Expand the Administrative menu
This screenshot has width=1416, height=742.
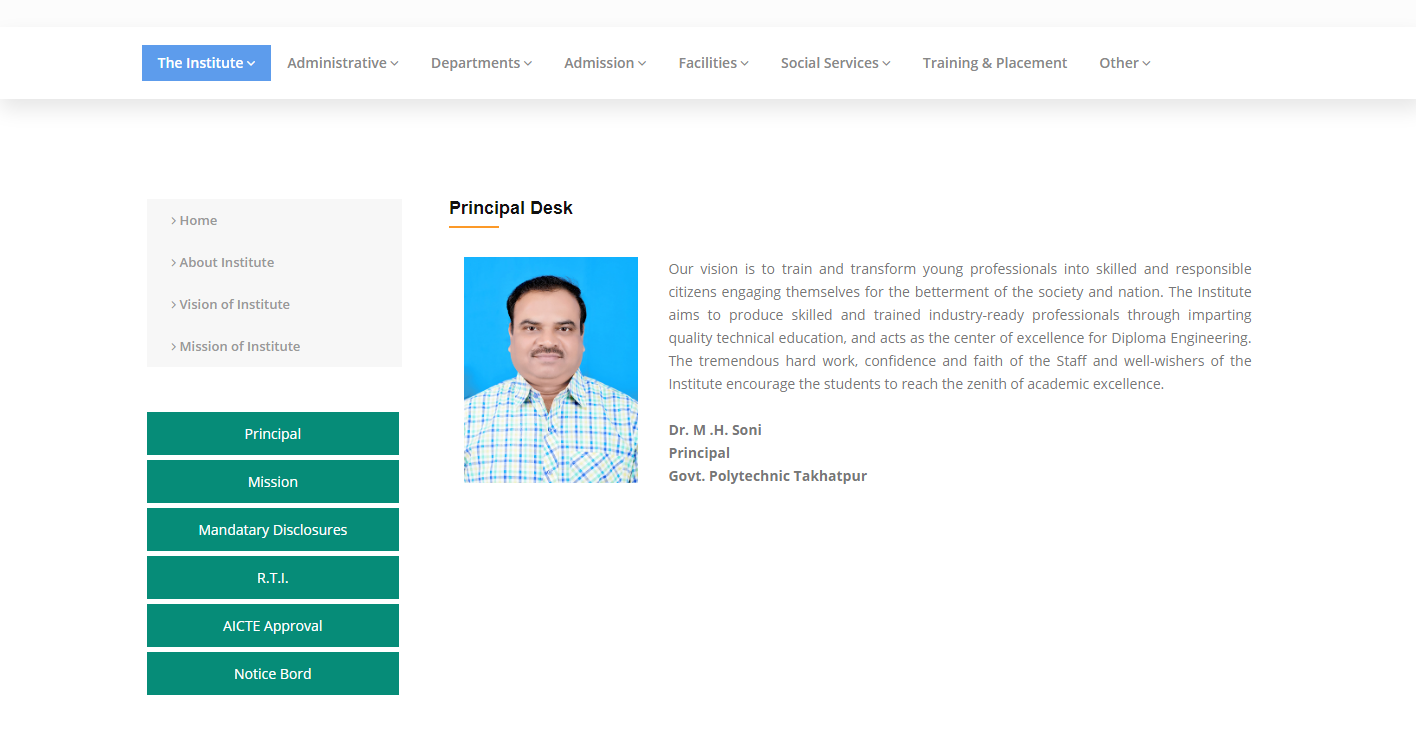[x=342, y=63]
